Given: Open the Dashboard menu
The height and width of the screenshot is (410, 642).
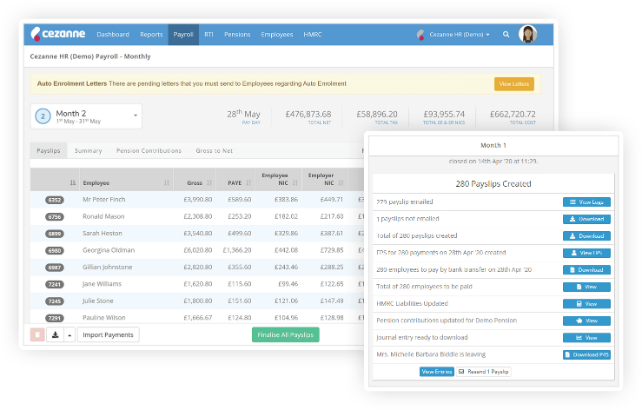Looking at the screenshot, I should click(x=113, y=34).
